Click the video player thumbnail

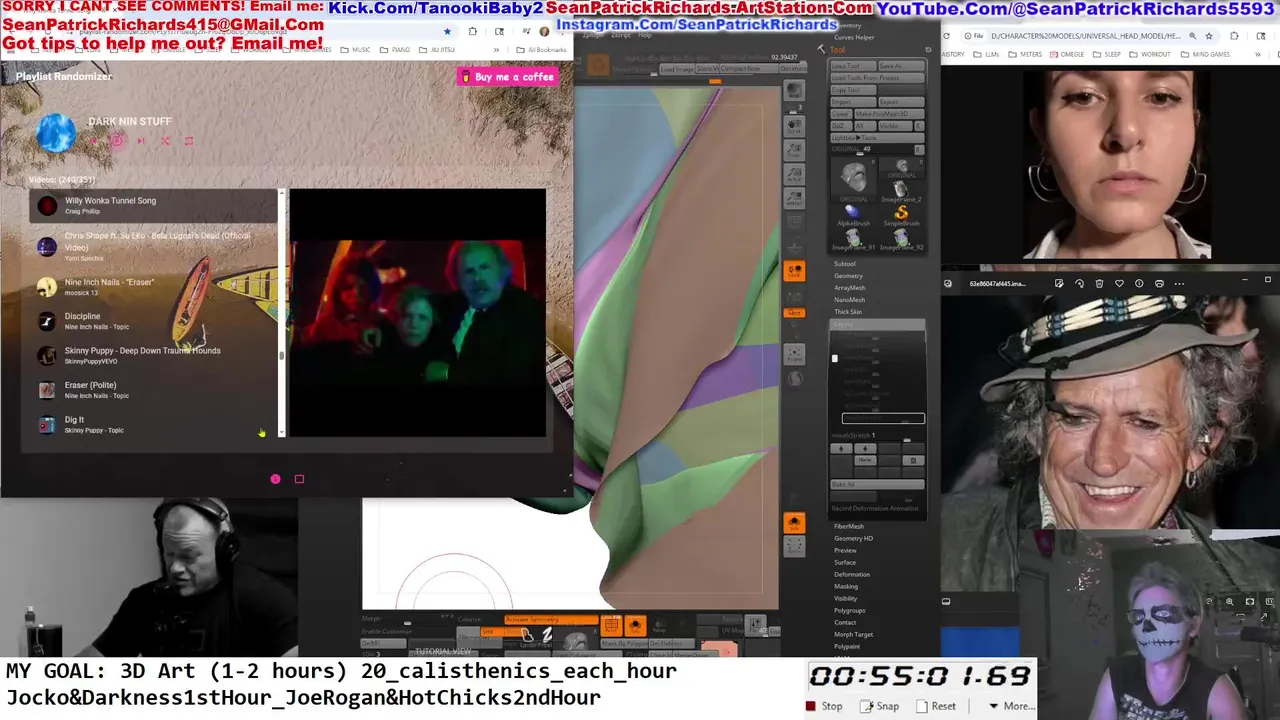[x=418, y=313]
